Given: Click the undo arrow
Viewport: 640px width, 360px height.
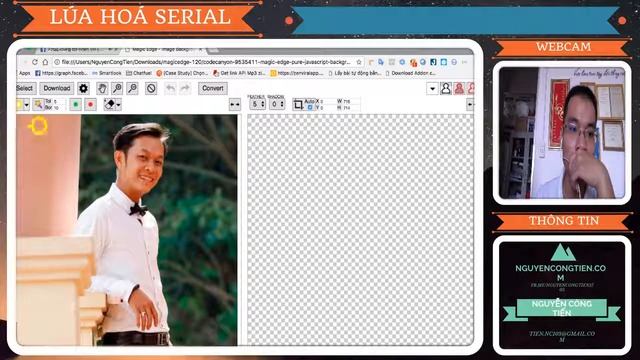Looking at the screenshot, I should (x=170, y=88).
